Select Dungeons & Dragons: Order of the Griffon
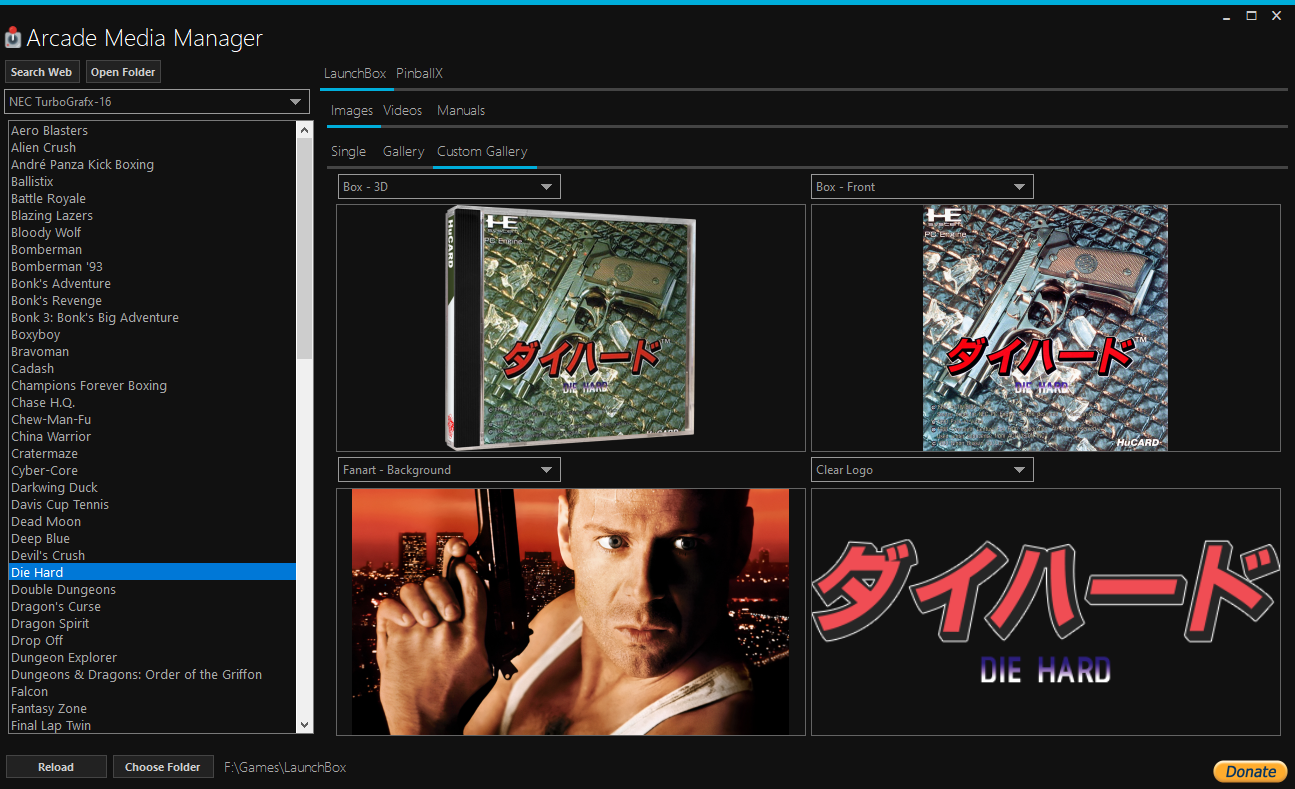The width and height of the screenshot is (1295, 789). (152, 675)
